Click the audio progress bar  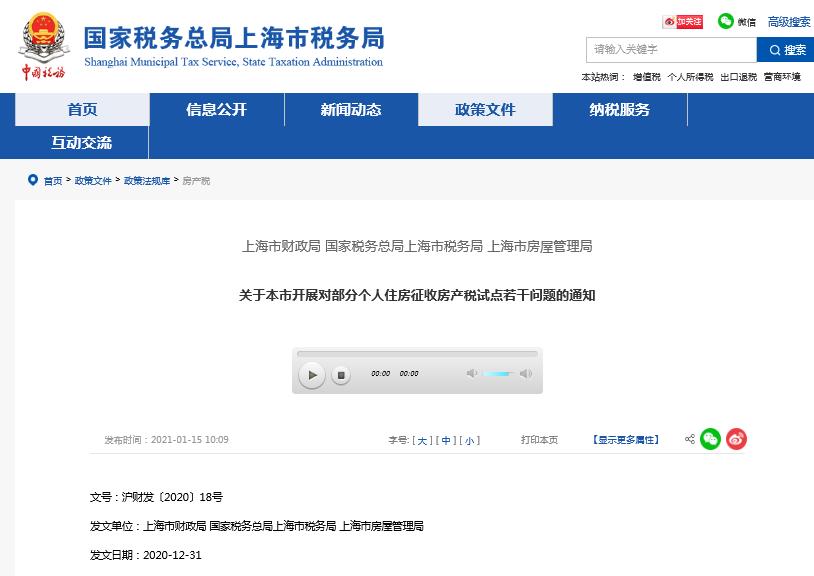click(x=417, y=354)
